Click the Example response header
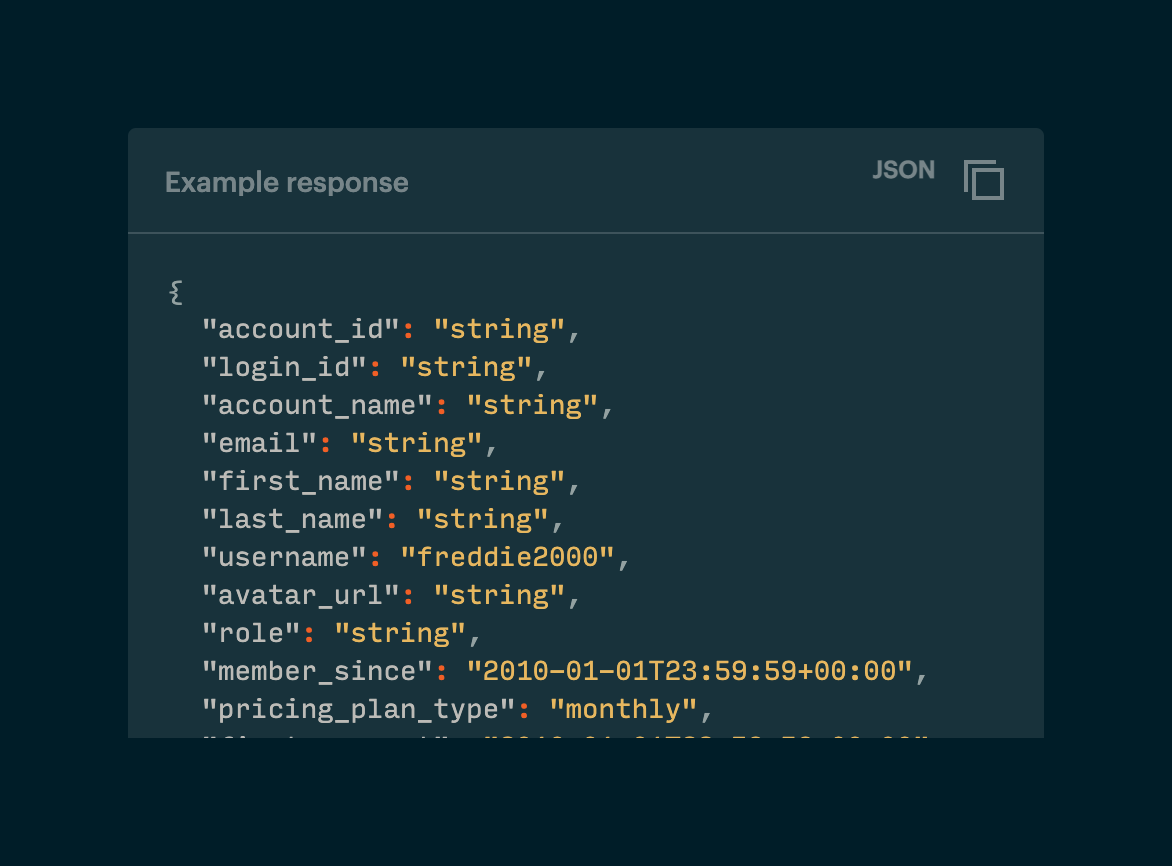The image size is (1172, 866). [287, 182]
